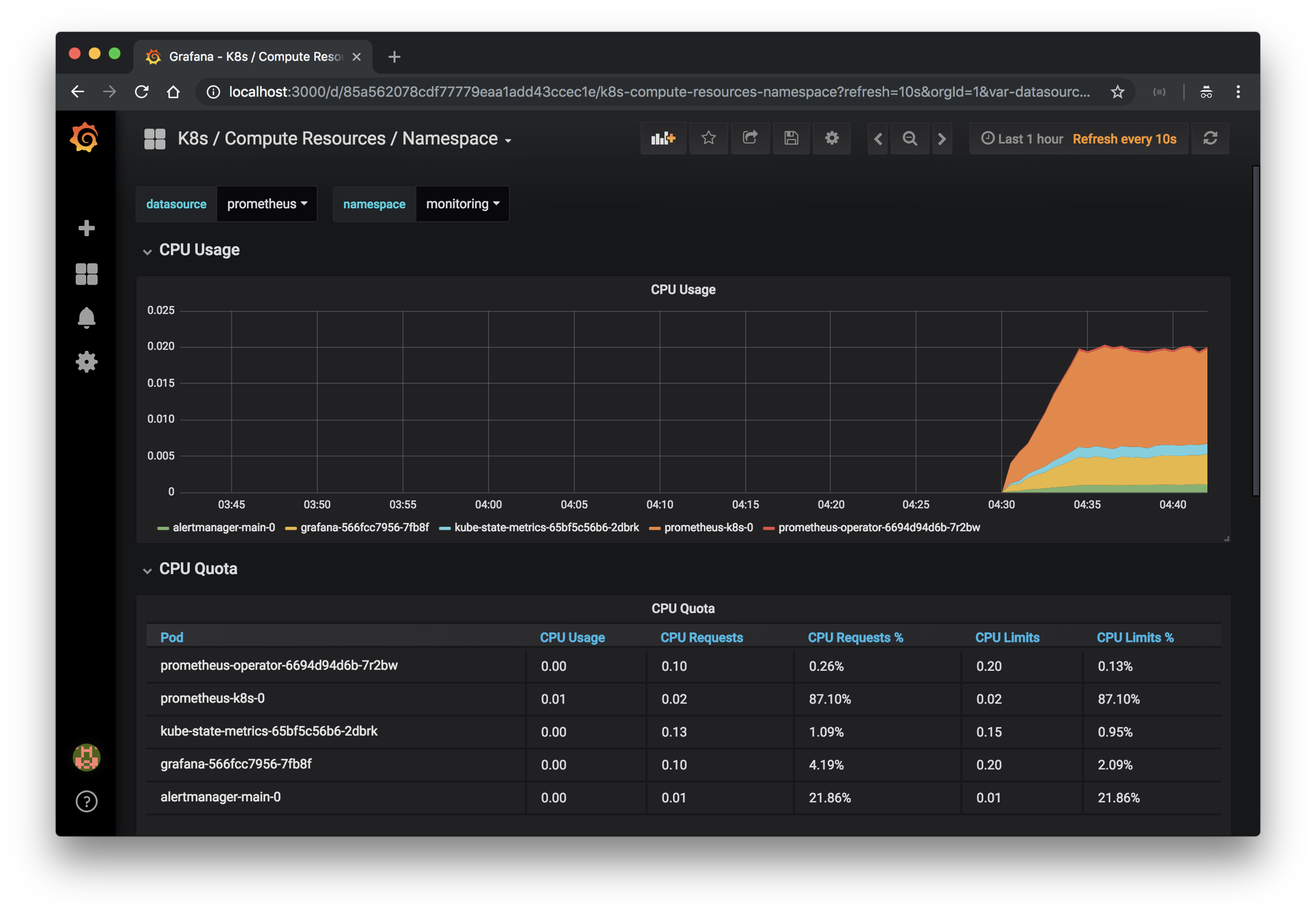Click the zoom out time range icon

(x=910, y=139)
